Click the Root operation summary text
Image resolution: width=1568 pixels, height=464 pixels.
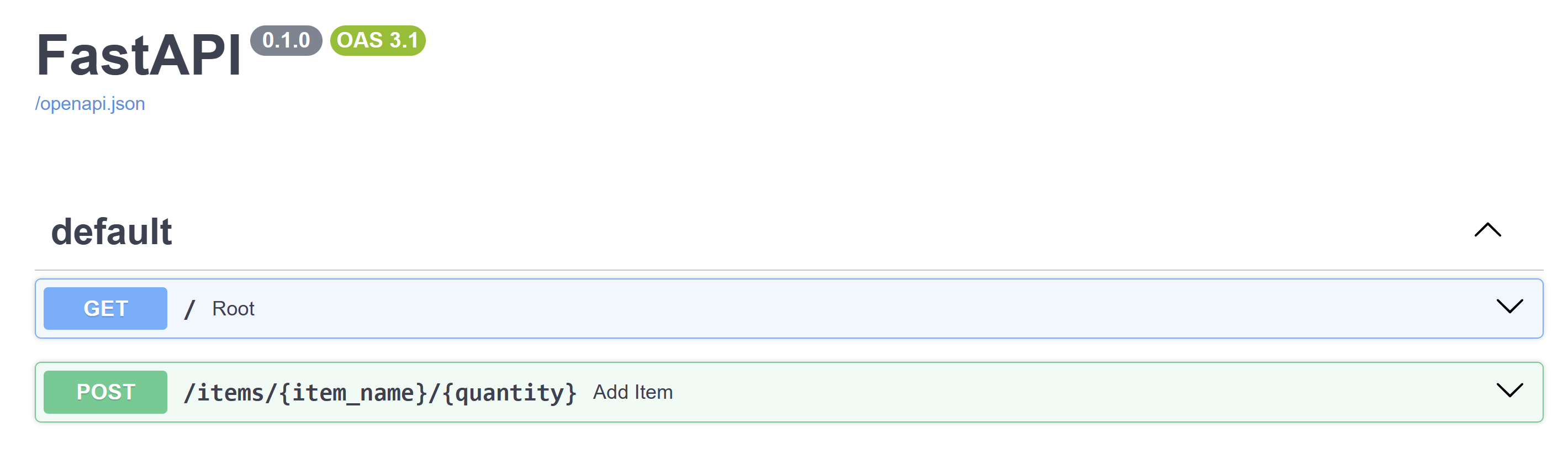[233, 308]
